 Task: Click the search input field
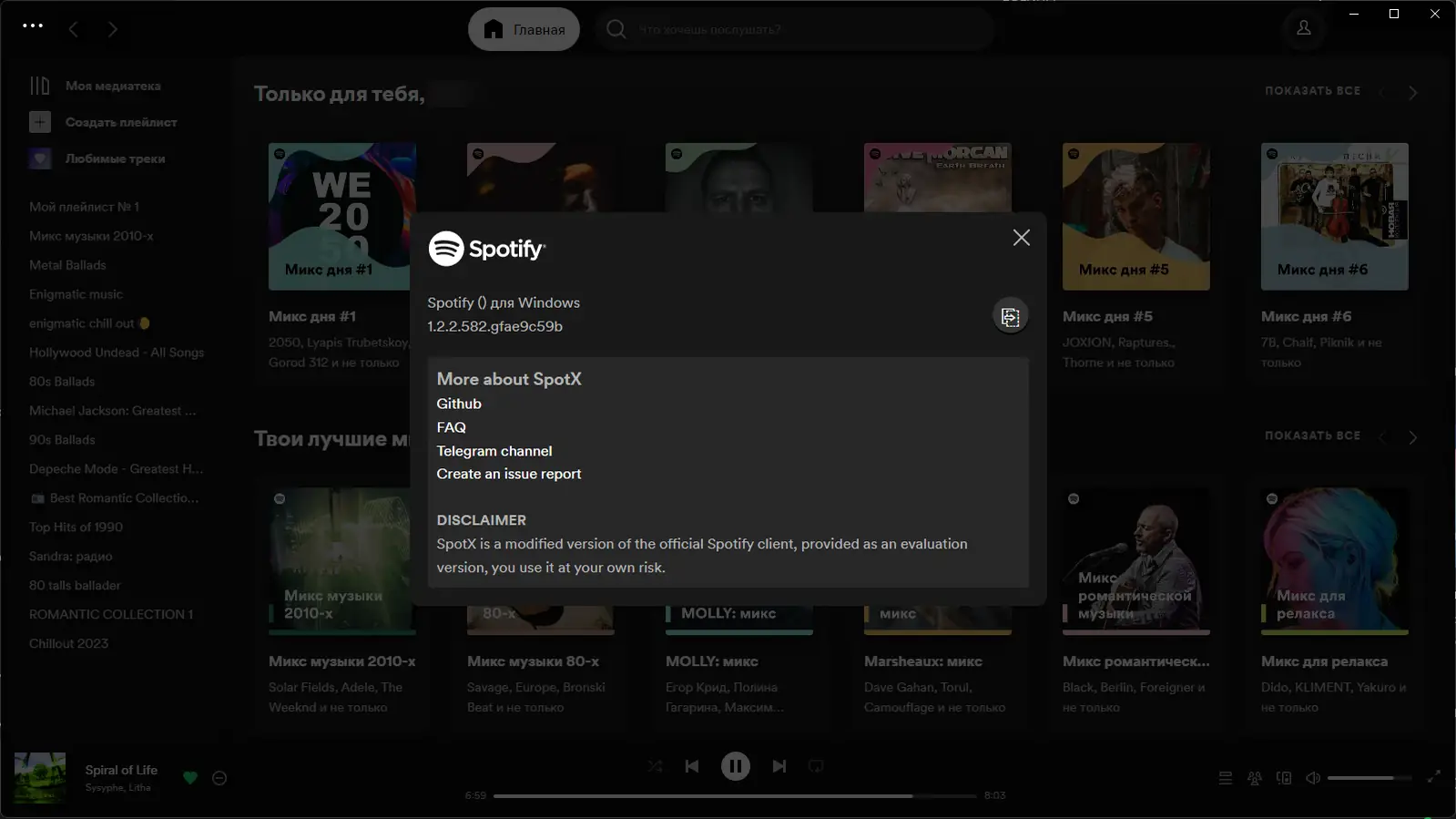coord(794,29)
